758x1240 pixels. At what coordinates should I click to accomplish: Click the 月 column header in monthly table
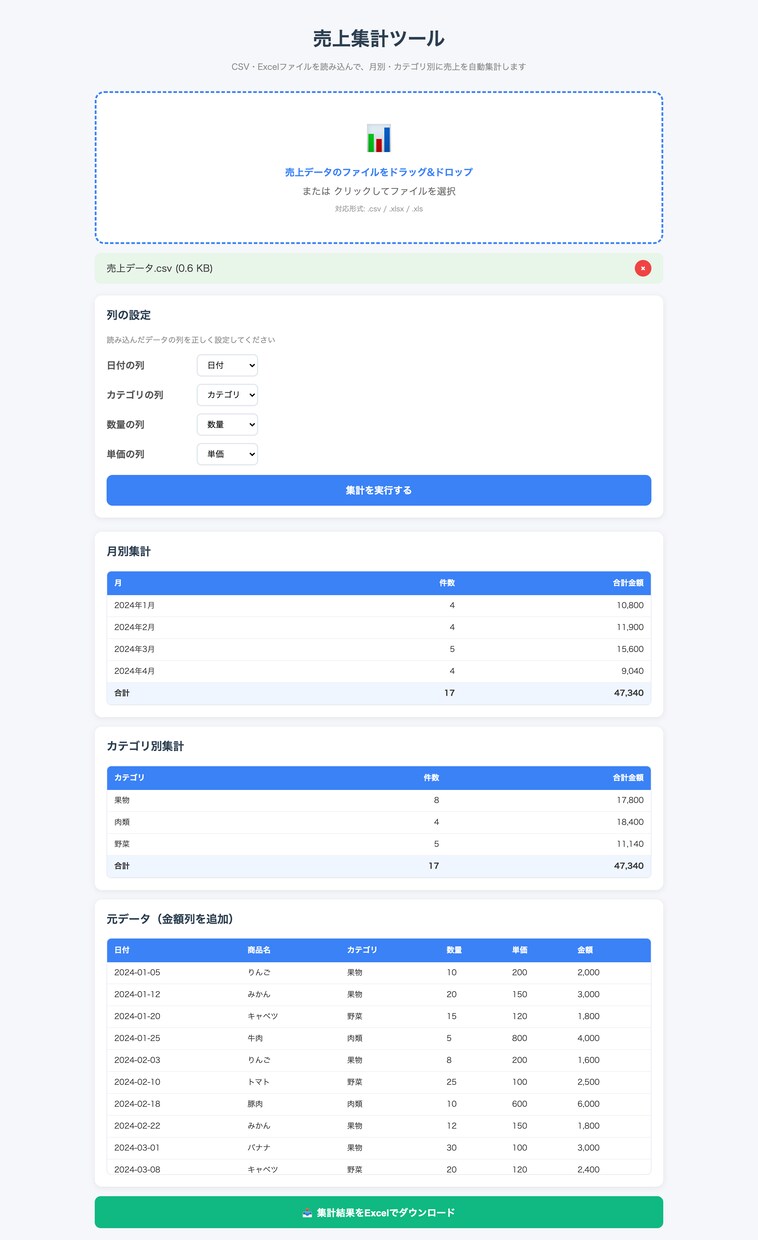click(118, 583)
